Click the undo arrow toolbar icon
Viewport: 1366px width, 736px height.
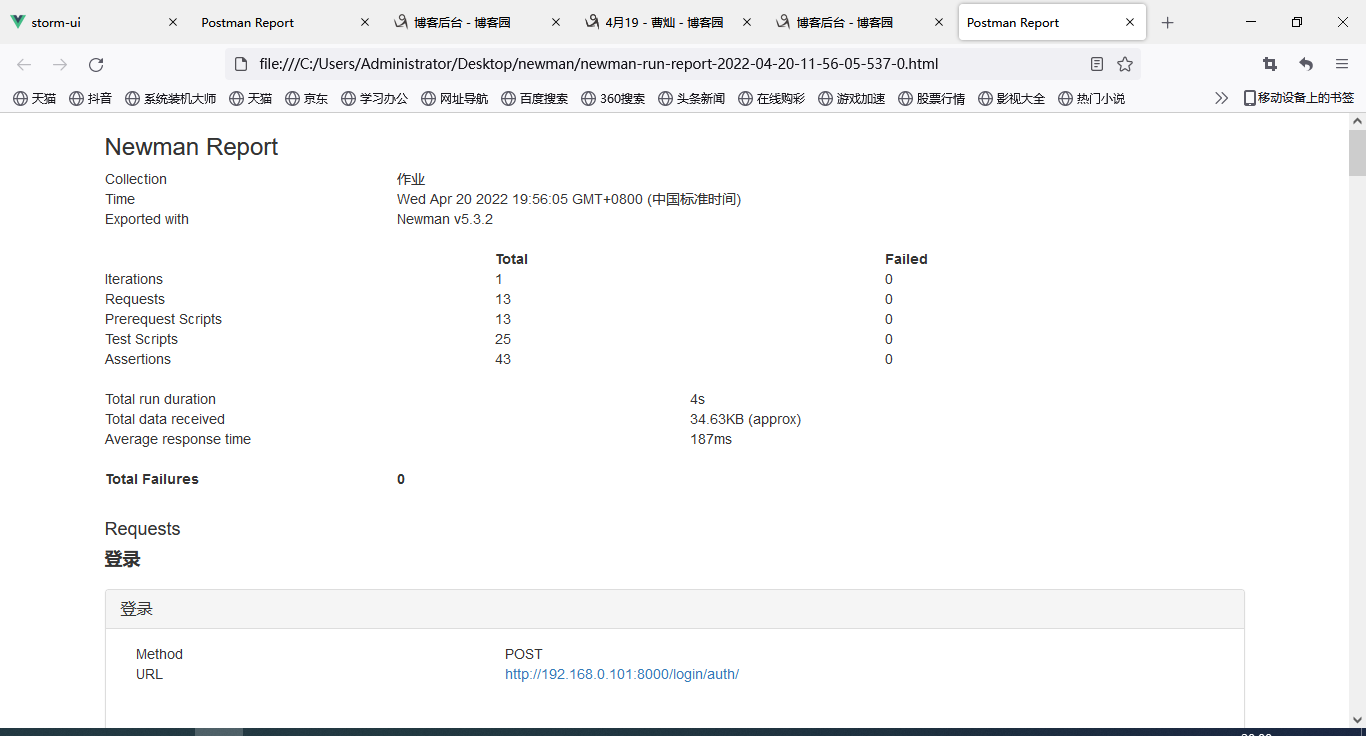pyautogui.click(x=1306, y=64)
